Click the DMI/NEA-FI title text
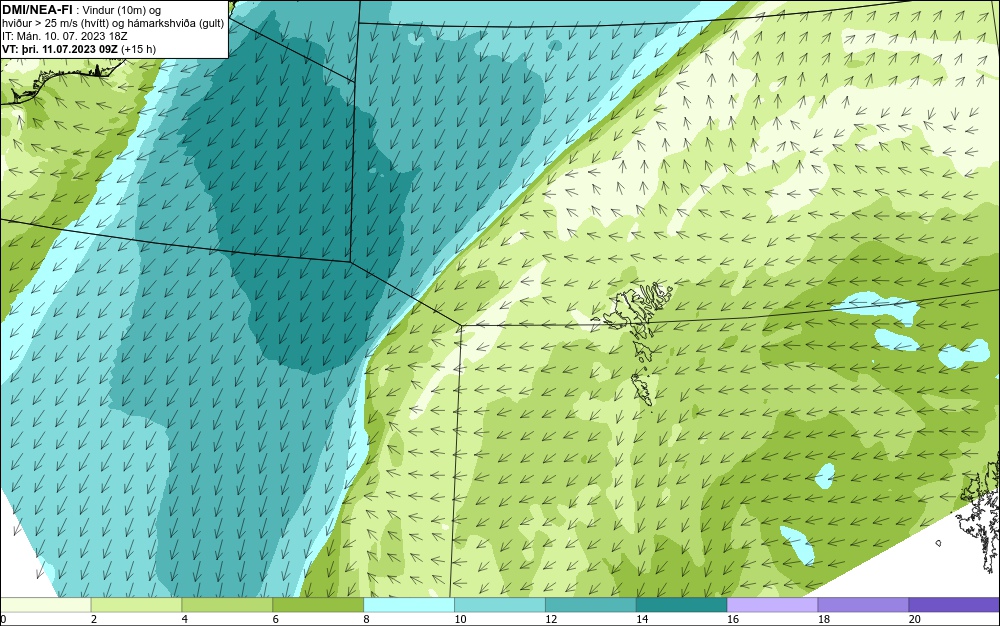Viewport: 1000px width, 626px height. click(x=36, y=10)
